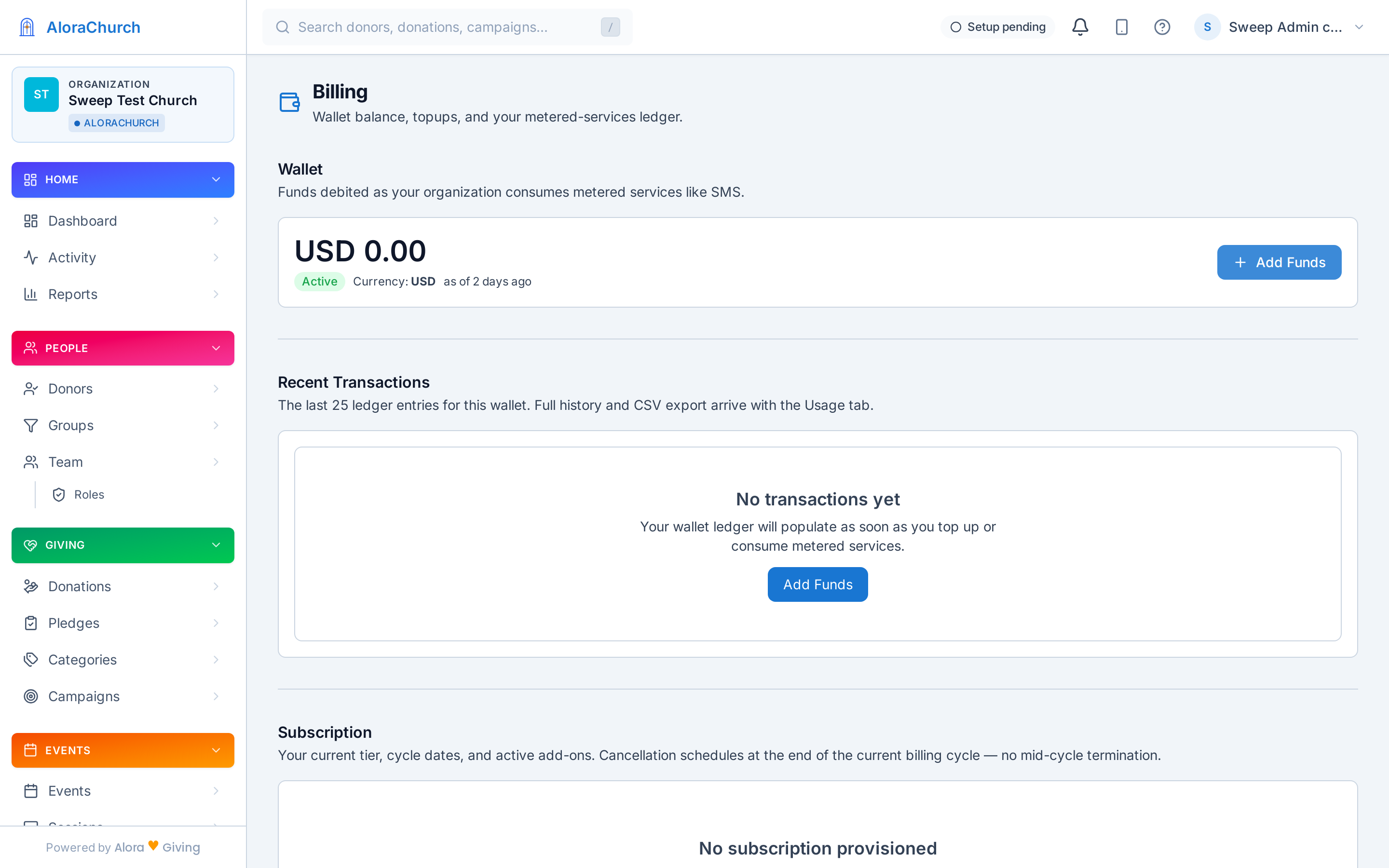
Task: Click the ST organization avatar
Action: tap(41, 94)
